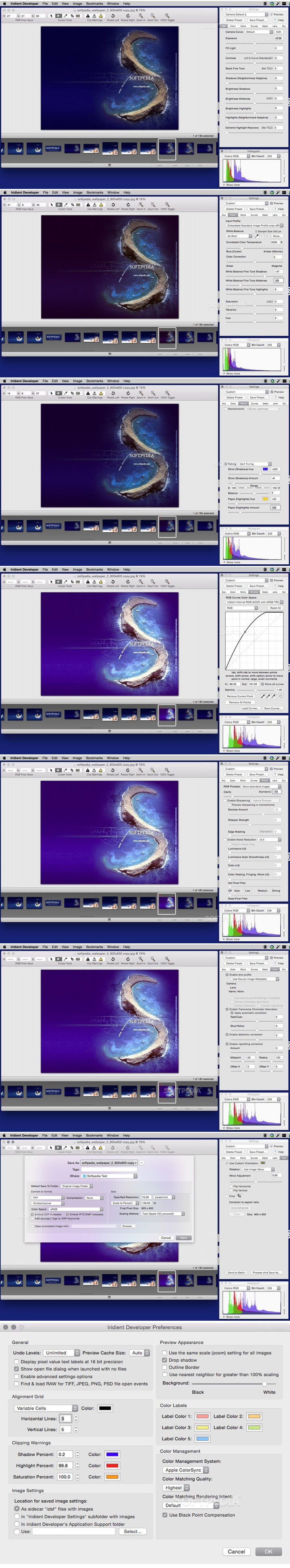Toggle Enable Sharpening checkbox in Detail panel
Image resolution: width=290 pixels, height=1568 pixels.
226,801
